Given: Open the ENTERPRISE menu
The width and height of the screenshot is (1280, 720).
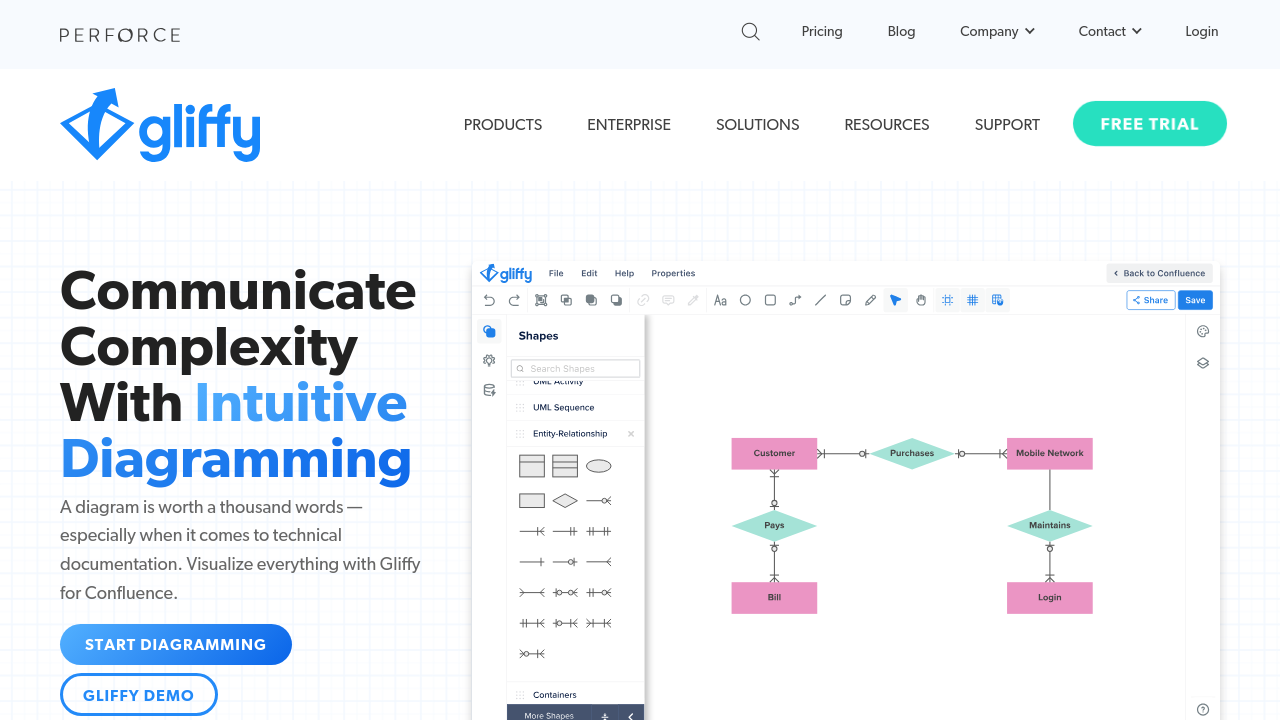Looking at the screenshot, I should [629, 125].
